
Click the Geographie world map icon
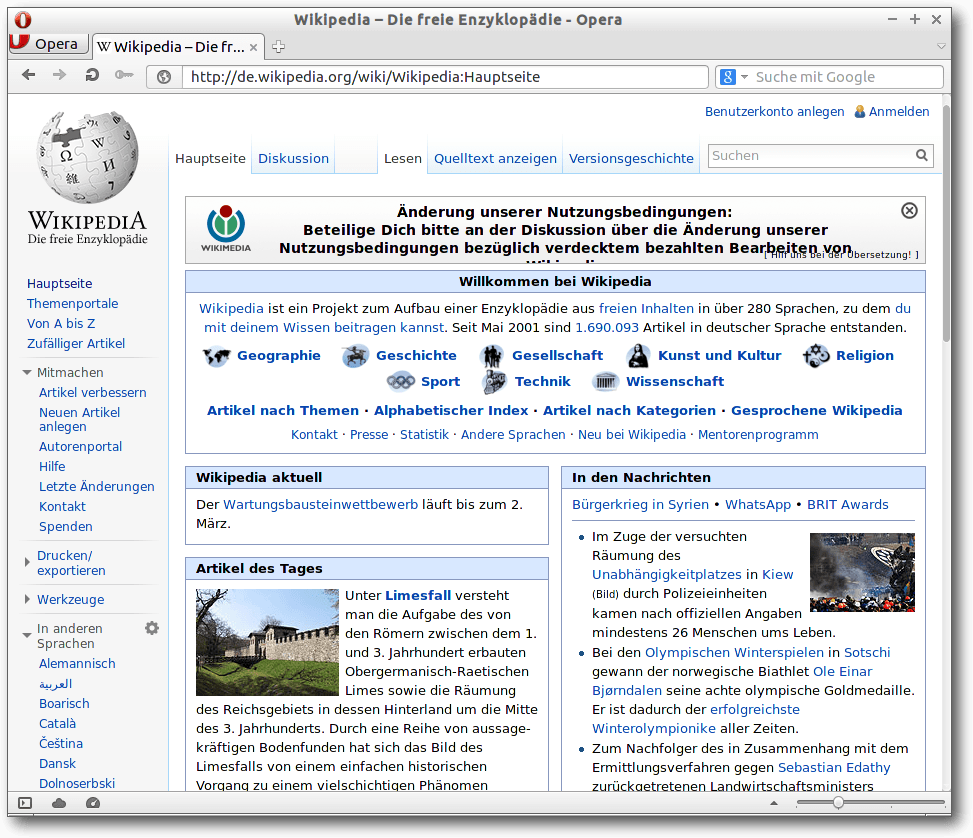[217, 356]
